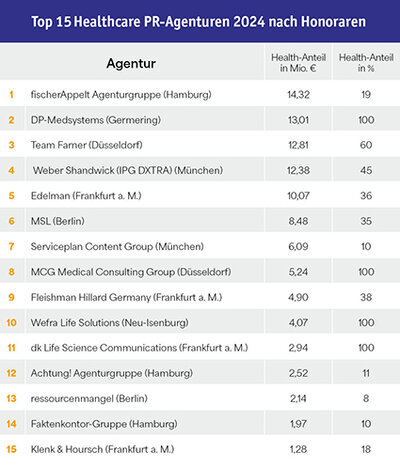Click the table title mentioning Healthcare PR-Agenturen 2024

(198, 22)
